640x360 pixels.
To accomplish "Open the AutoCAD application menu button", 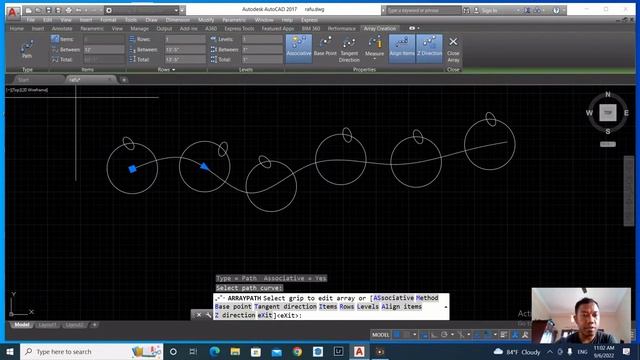I will 12,12.
